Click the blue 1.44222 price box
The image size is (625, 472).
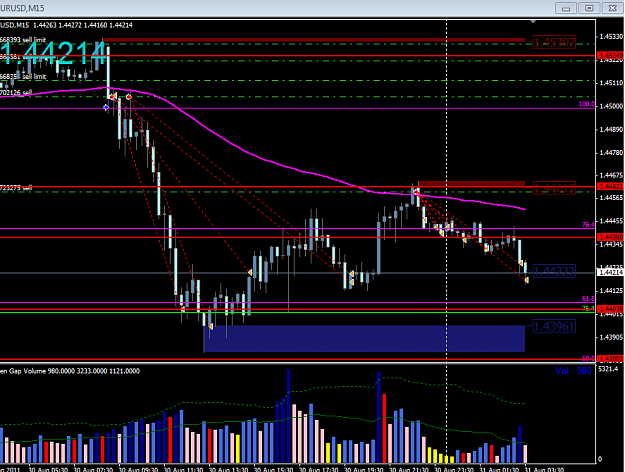pyautogui.click(x=554, y=271)
